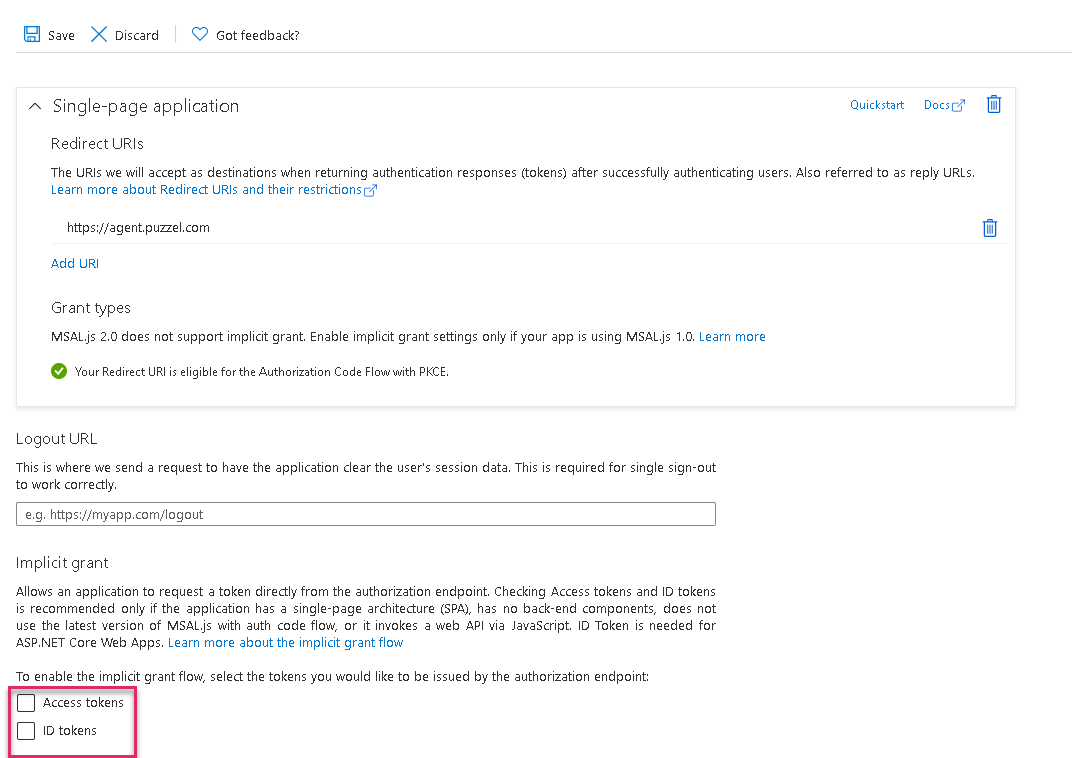
Task: Click Learn more next to MSAL.js 1.0
Action: [732, 337]
